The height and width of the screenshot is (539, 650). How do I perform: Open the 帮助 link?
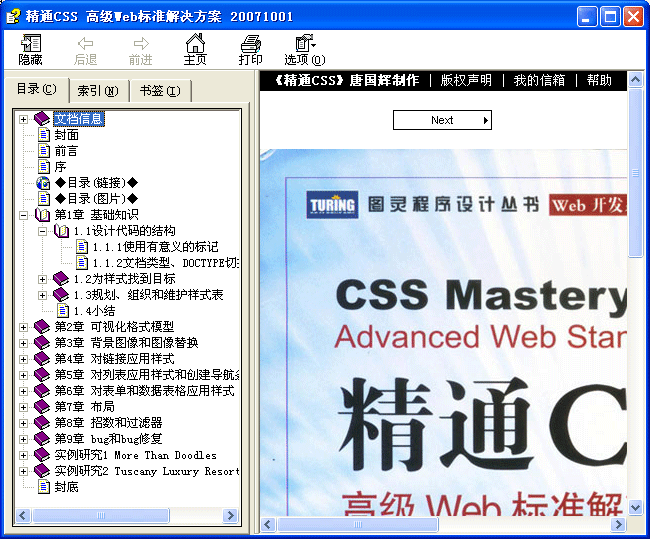pyautogui.click(x=599, y=80)
